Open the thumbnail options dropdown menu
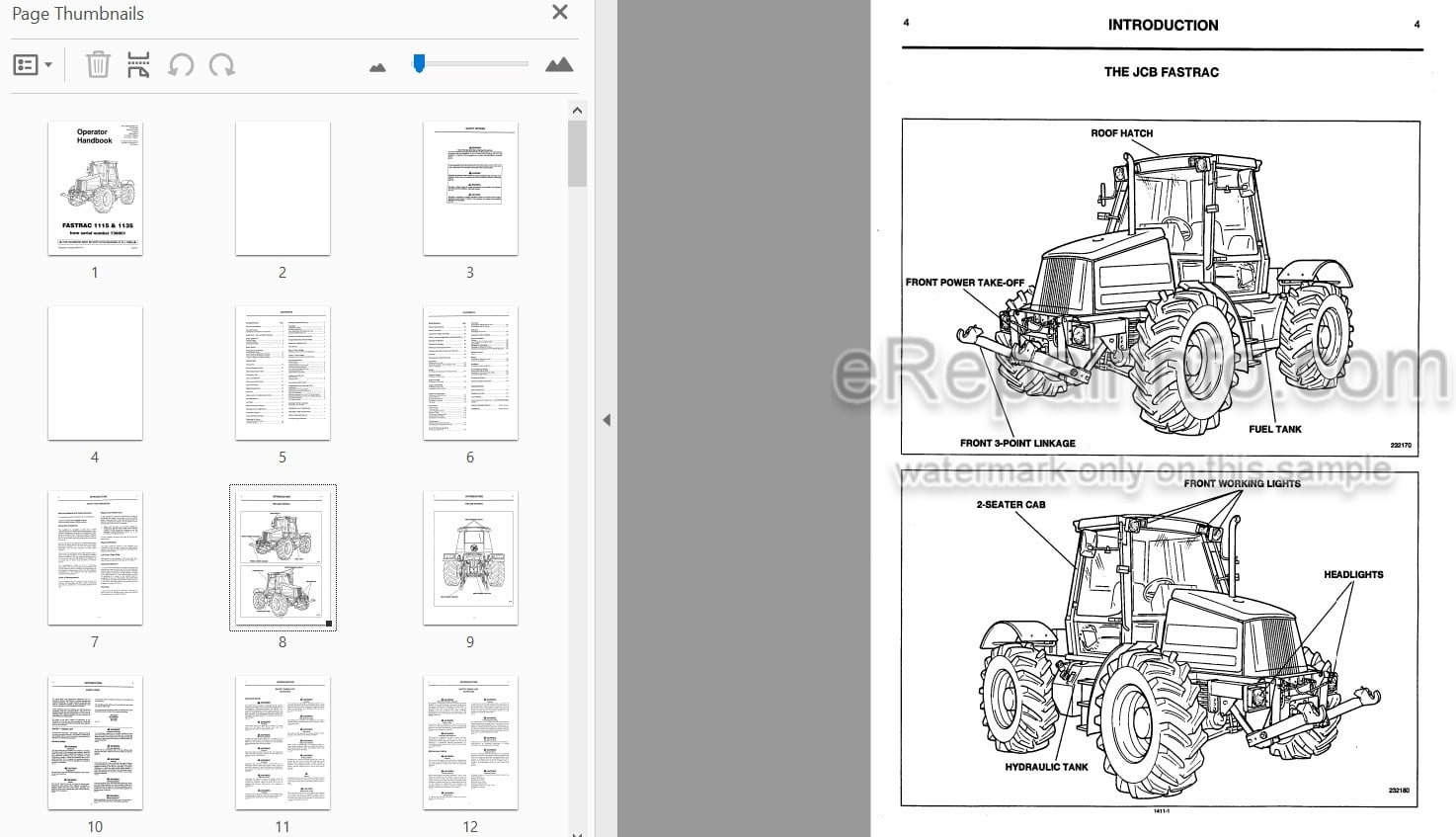 click(x=33, y=65)
